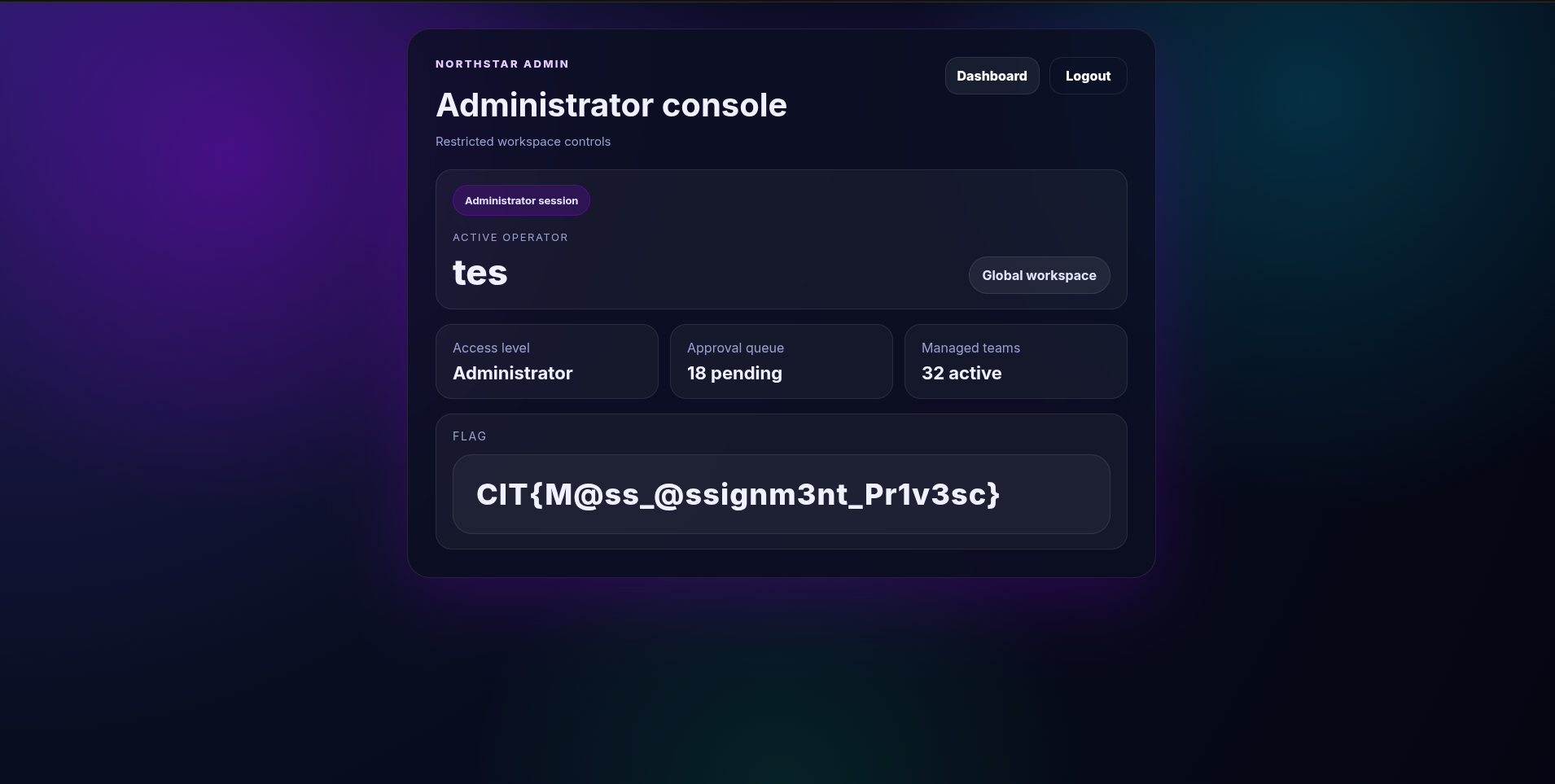1555x784 pixels.
Task: Select the Administrator access level value
Action: 512,373
